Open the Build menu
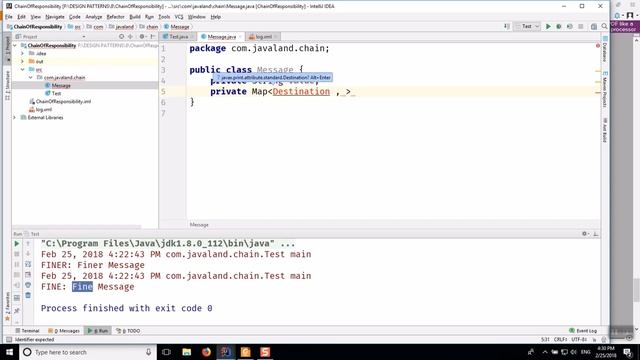 135,17
